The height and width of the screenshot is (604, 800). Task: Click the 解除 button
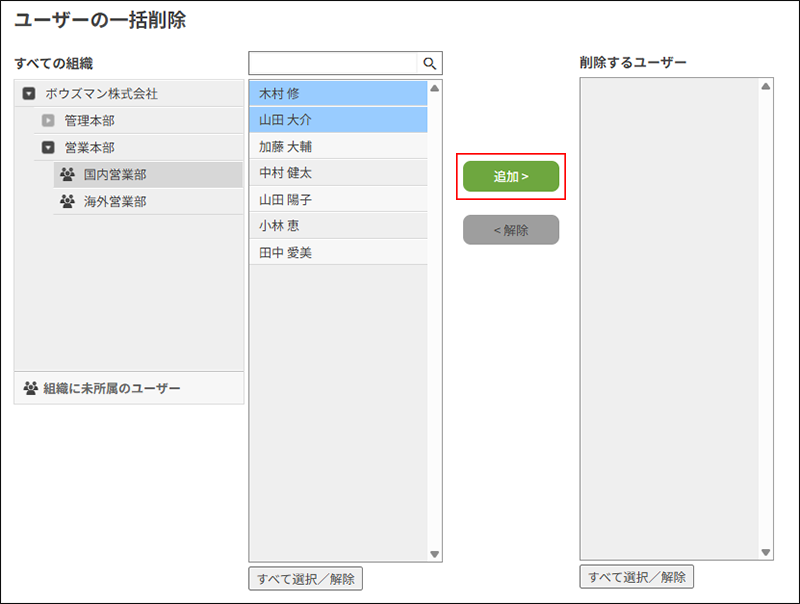tap(510, 229)
